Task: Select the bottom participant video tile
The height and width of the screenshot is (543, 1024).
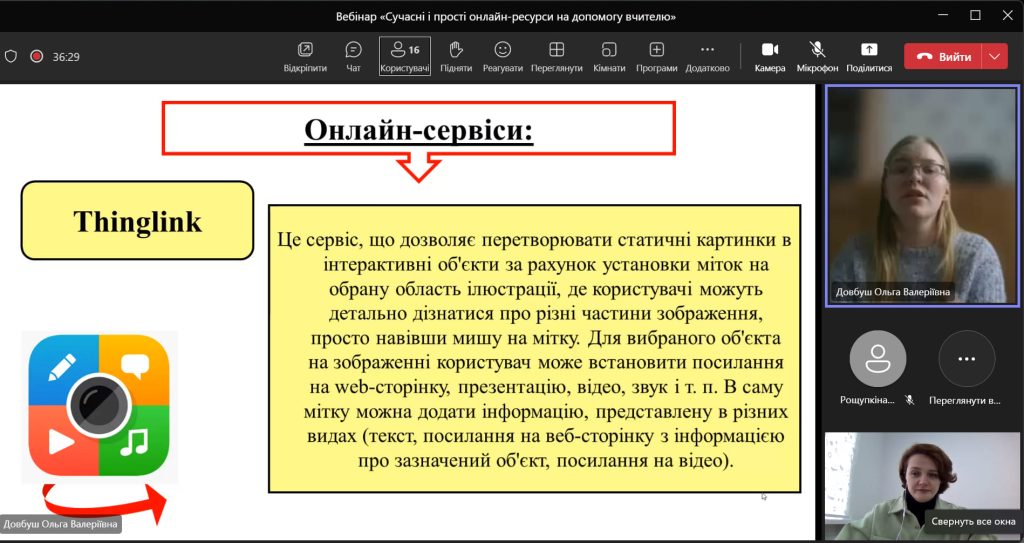Action: click(x=922, y=486)
